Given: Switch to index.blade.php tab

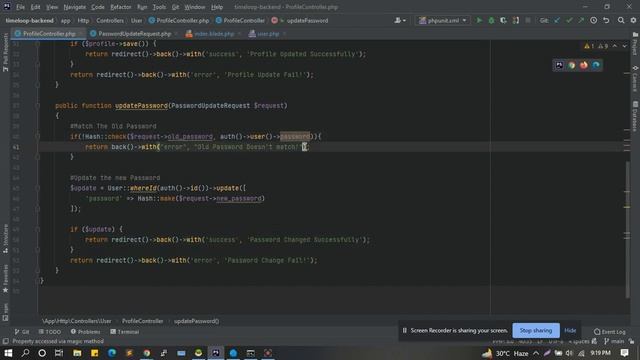Looking at the screenshot, I should tap(214, 34).
